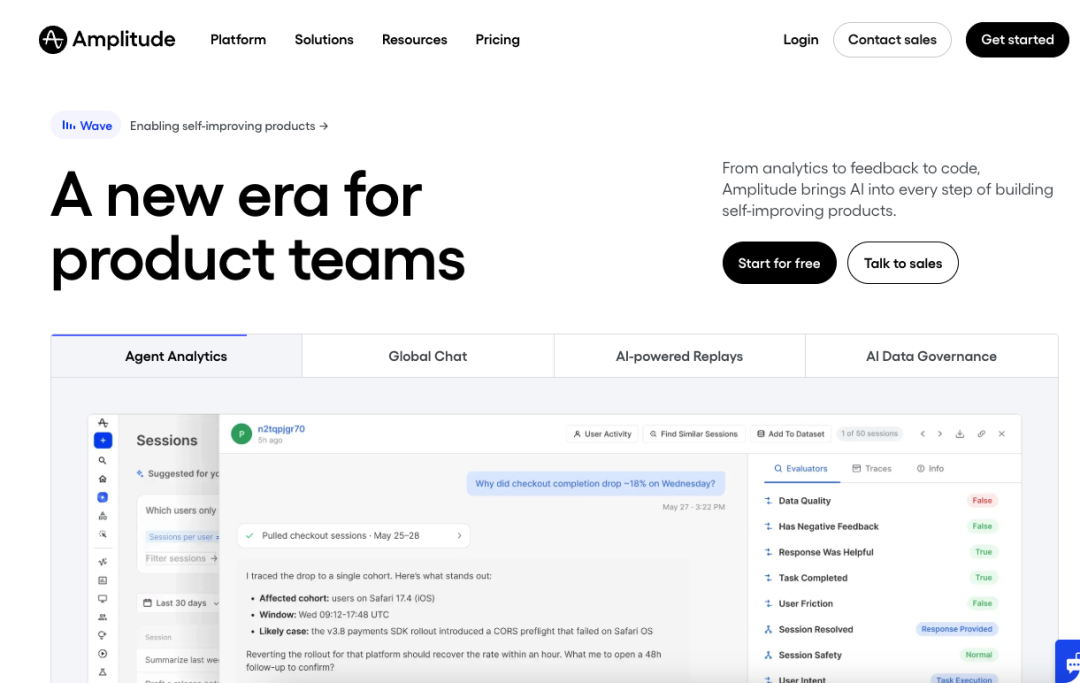Image resolution: width=1080 pixels, height=683 pixels.
Task: Click the Response Provided badge
Action: coord(957,629)
